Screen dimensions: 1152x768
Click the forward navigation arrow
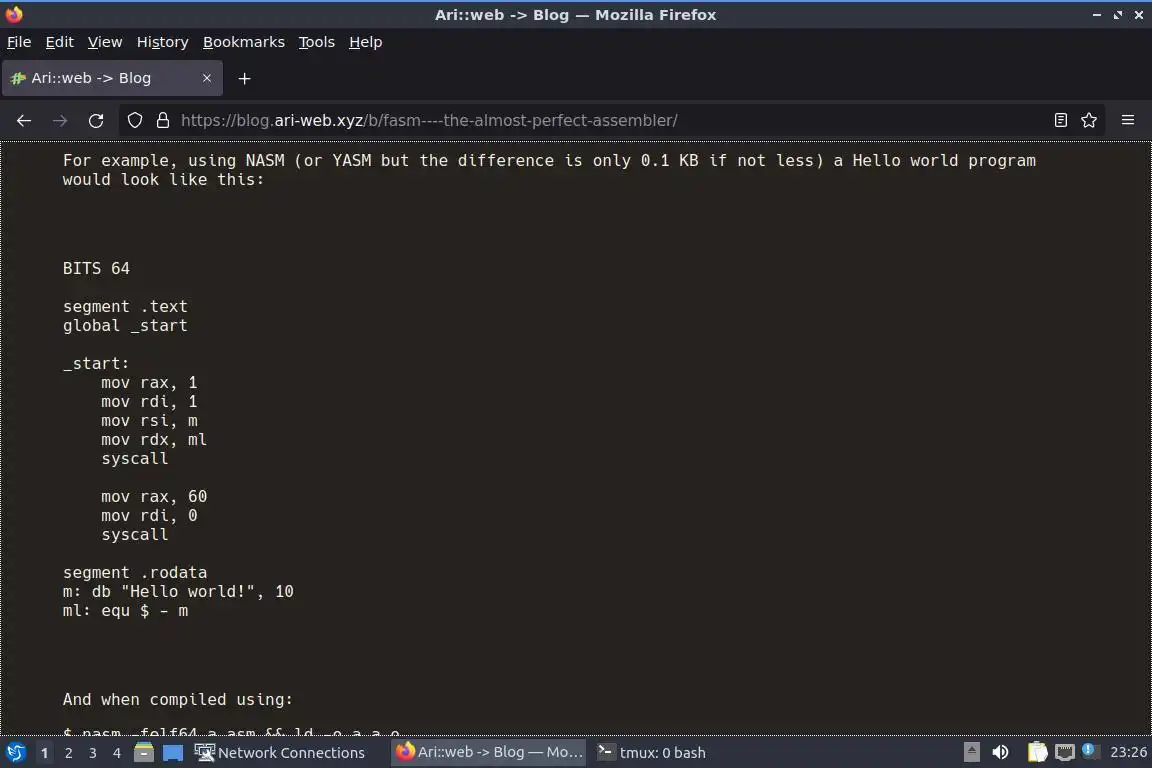pyautogui.click(x=60, y=121)
